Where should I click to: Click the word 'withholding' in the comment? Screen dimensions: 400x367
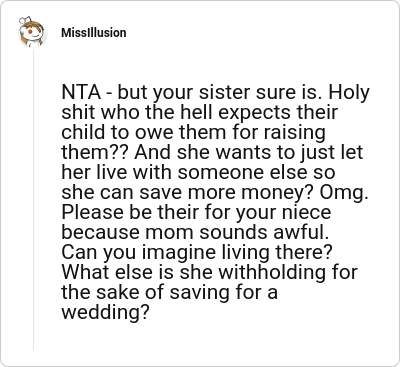point(272,273)
